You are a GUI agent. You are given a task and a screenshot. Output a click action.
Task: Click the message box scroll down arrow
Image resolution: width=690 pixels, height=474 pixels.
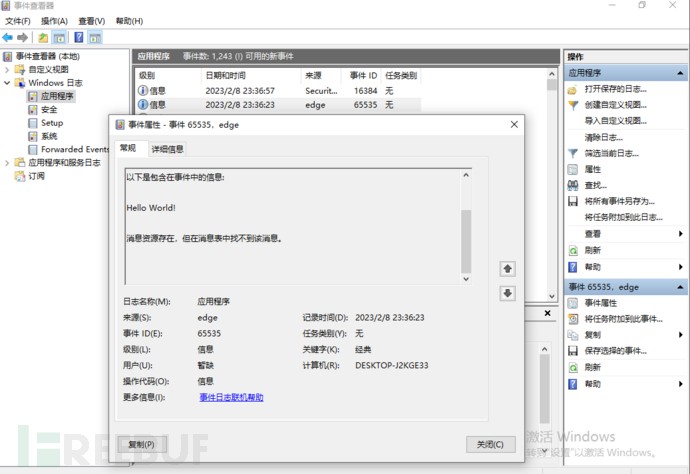pyautogui.click(x=466, y=279)
